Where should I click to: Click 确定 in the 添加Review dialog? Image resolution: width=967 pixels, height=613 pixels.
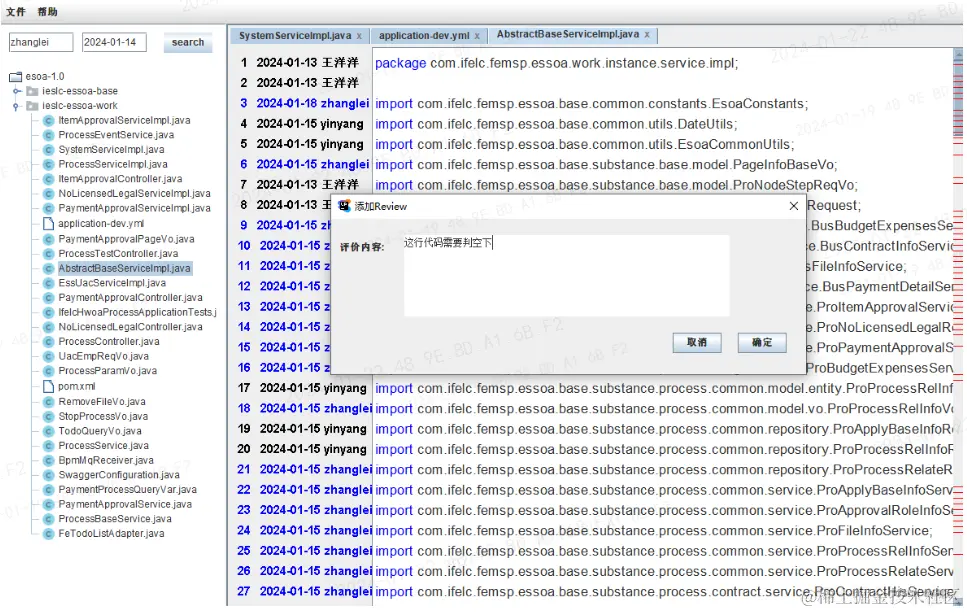coord(762,343)
